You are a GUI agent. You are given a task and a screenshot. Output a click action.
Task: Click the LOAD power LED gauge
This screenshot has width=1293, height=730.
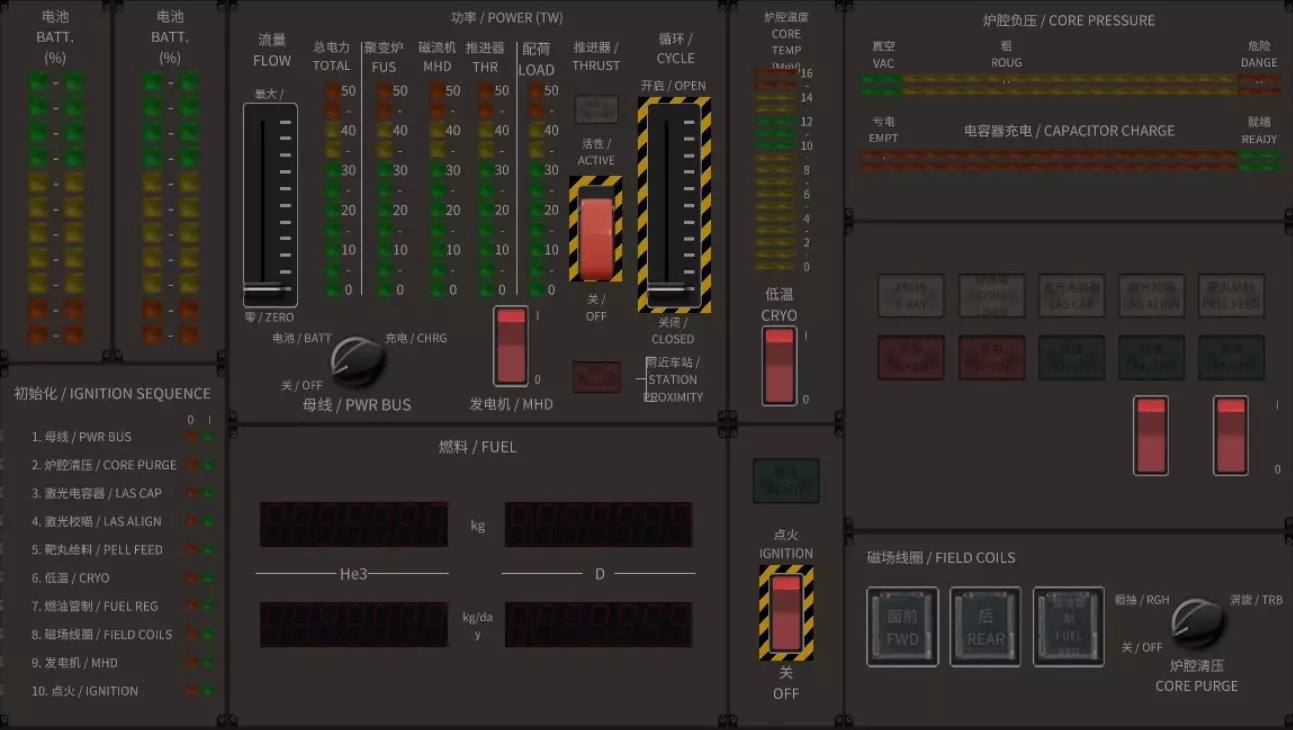[535, 190]
